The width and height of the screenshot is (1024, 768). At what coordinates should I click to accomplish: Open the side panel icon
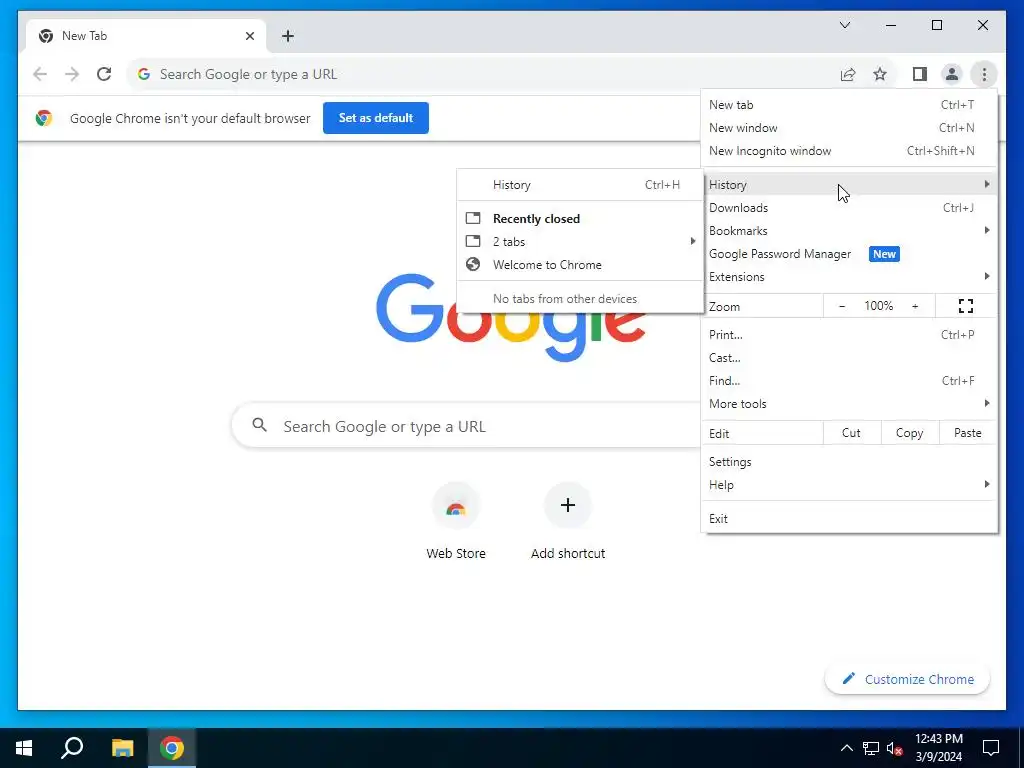[920, 74]
